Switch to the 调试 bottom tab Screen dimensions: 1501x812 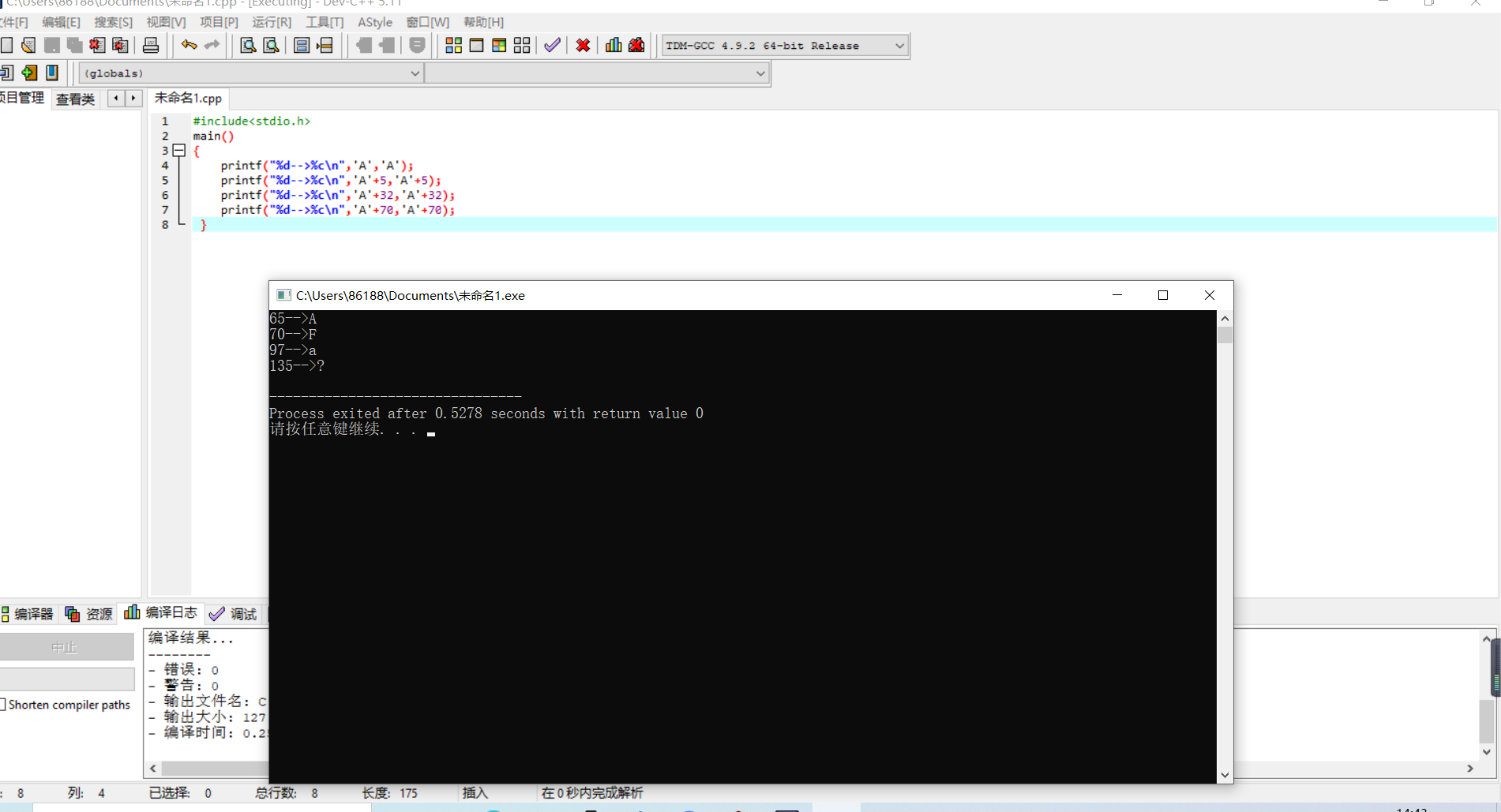(x=234, y=614)
